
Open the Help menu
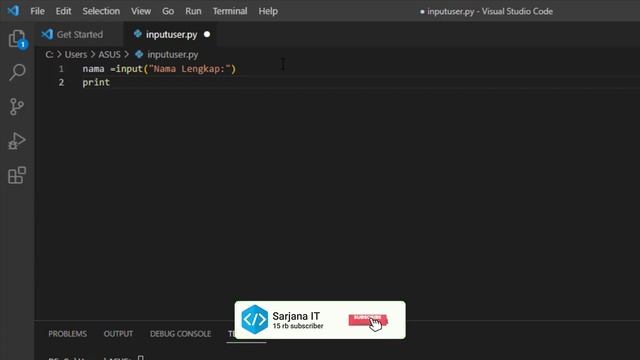pos(268,11)
